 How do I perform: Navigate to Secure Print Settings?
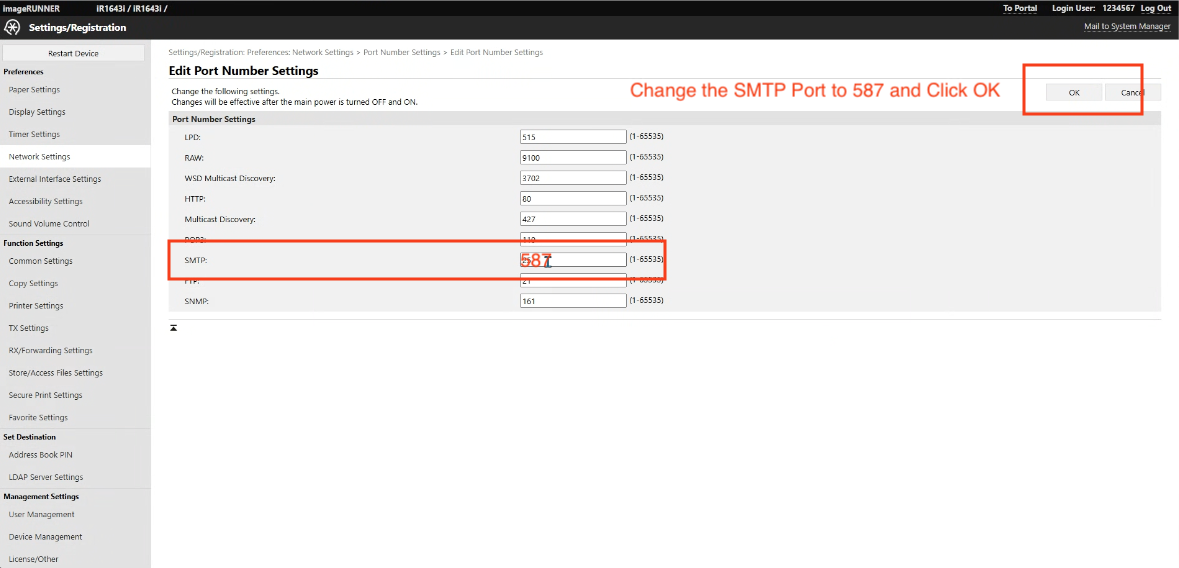pos(46,395)
